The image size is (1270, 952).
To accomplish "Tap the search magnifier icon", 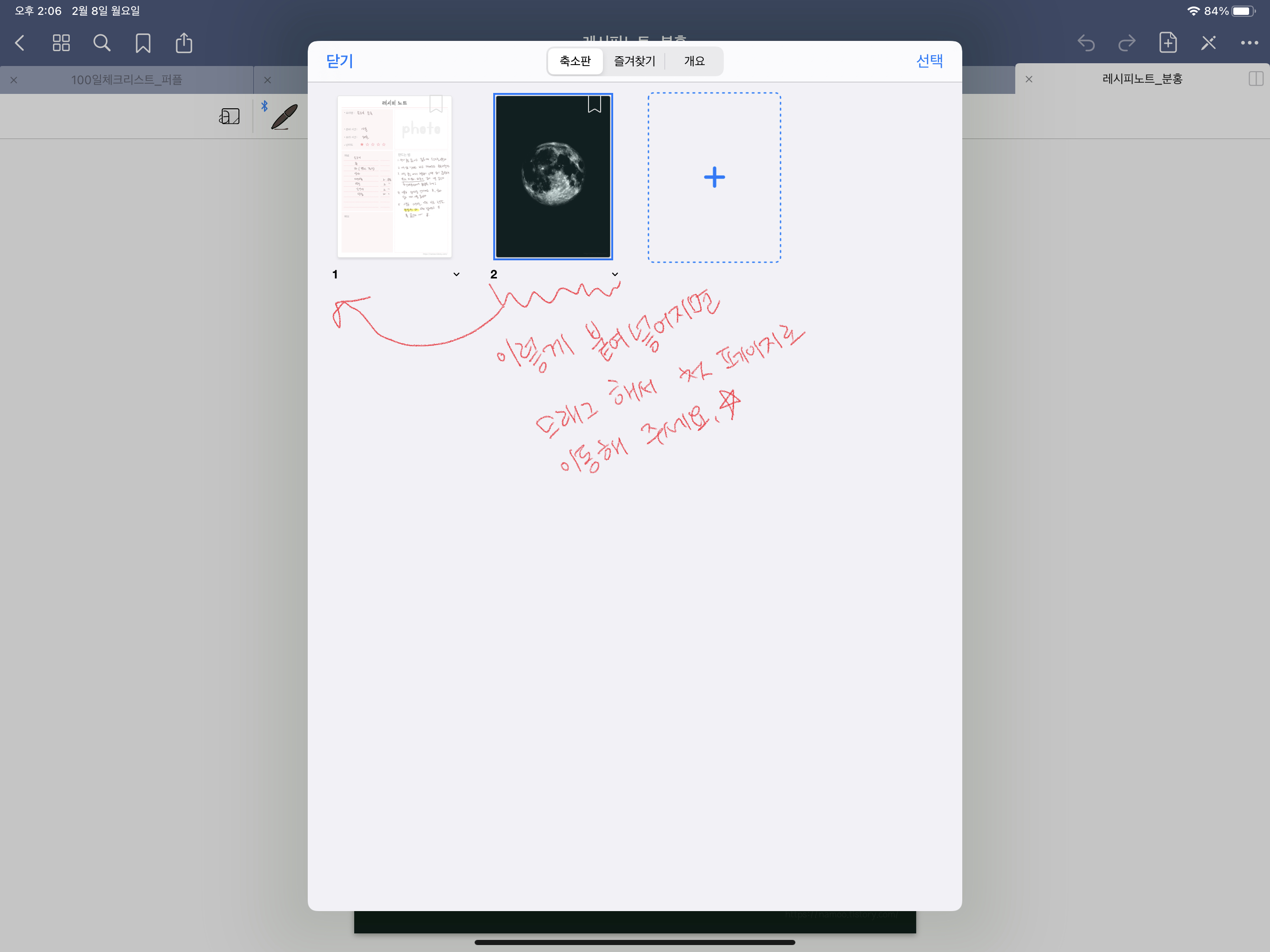I will point(102,43).
